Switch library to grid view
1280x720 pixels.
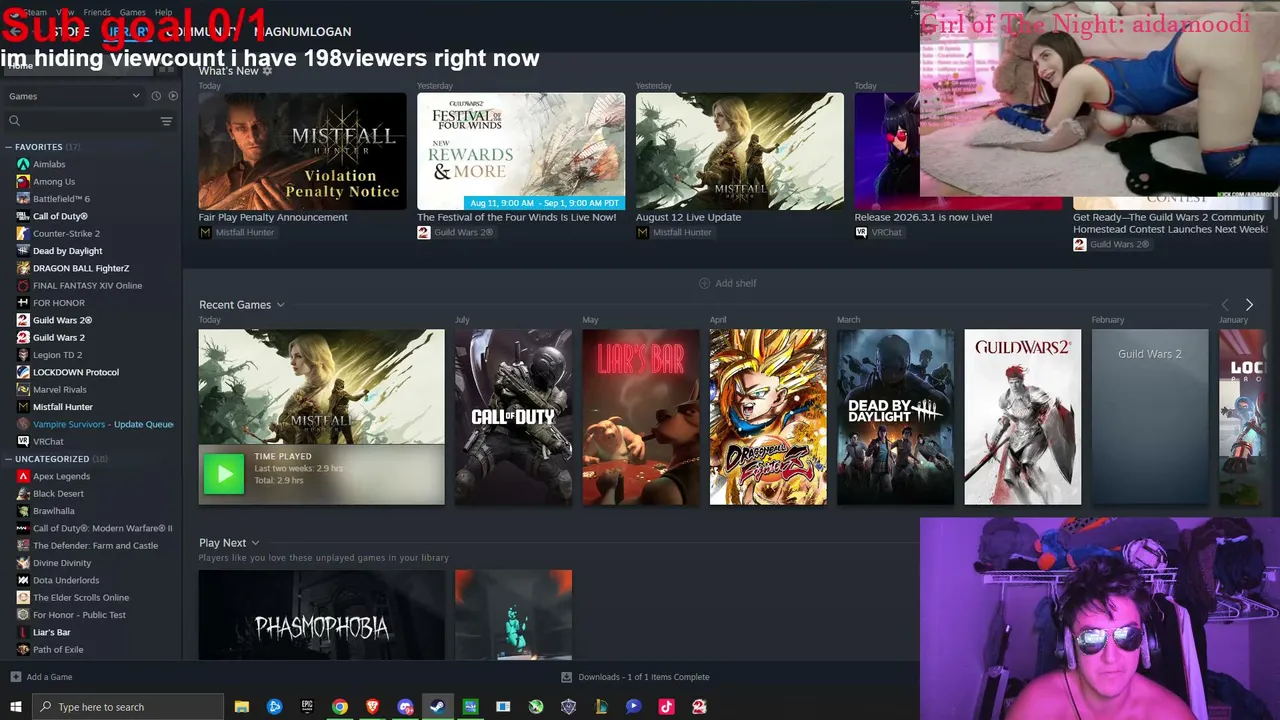[x=167, y=67]
